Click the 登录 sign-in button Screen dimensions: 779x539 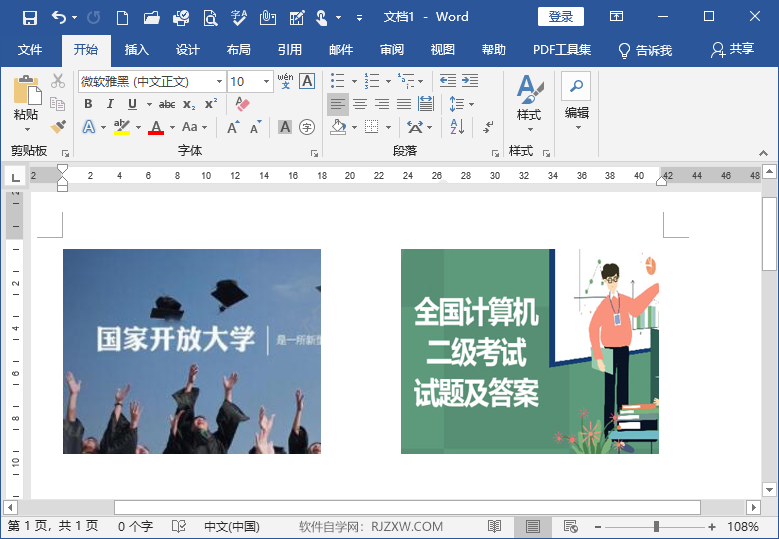[x=560, y=17]
